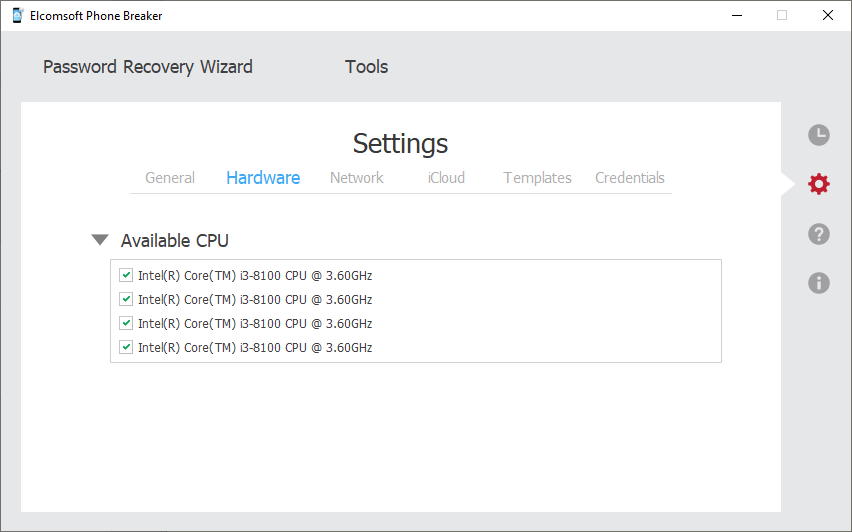Toggle the fourth i3-8100 CPU checkbox
The height and width of the screenshot is (532, 852).
126,347
